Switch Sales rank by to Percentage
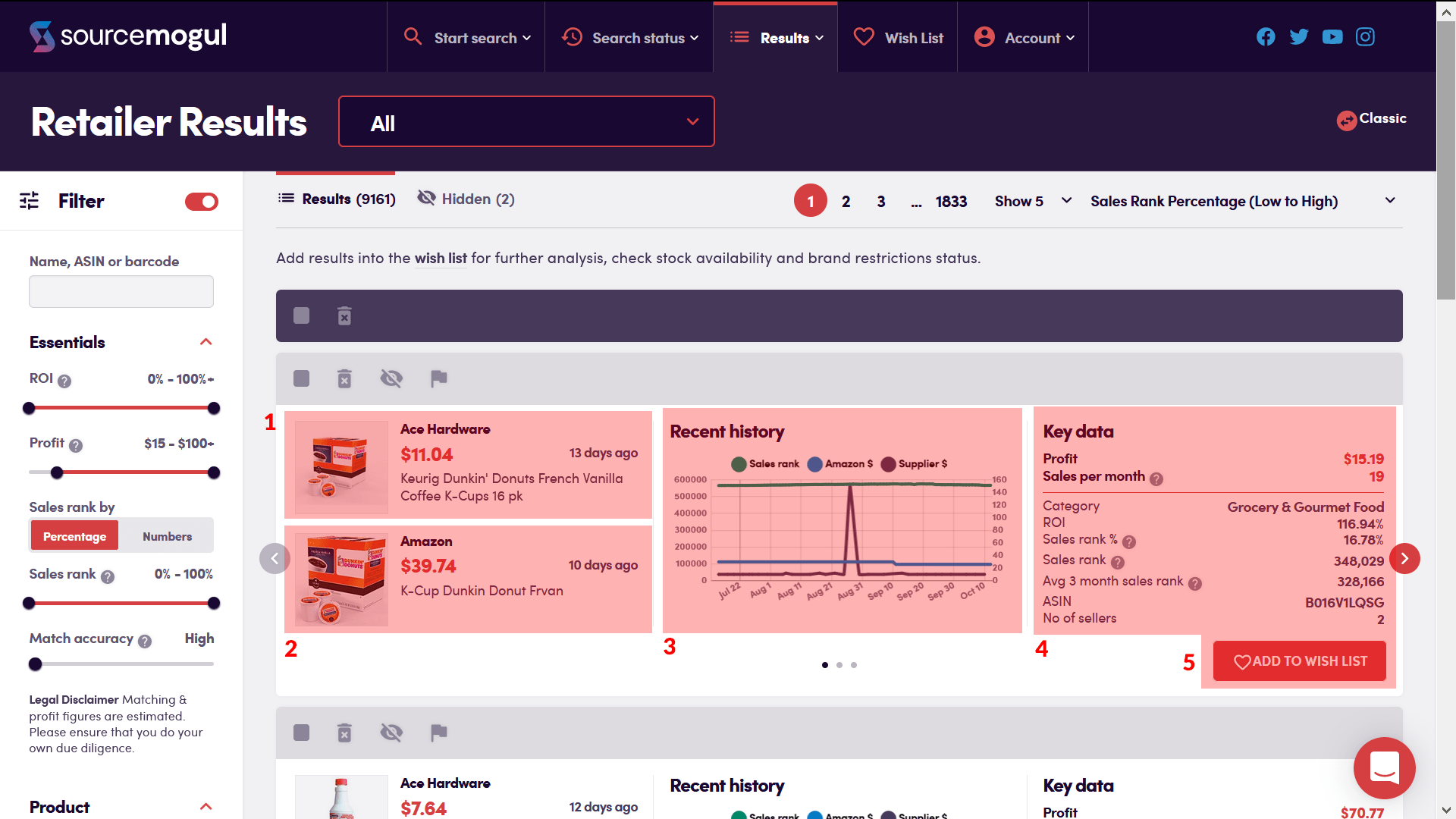 74,536
